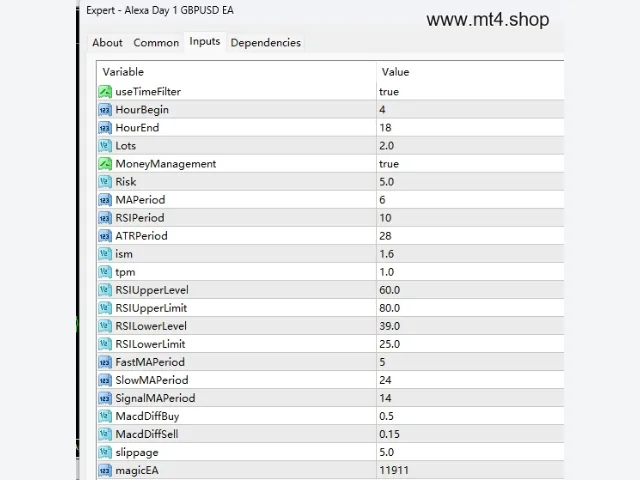Click the MacdDiffSell value 0.15
This screenshot has width=640, height=480.
pos(389,434)
